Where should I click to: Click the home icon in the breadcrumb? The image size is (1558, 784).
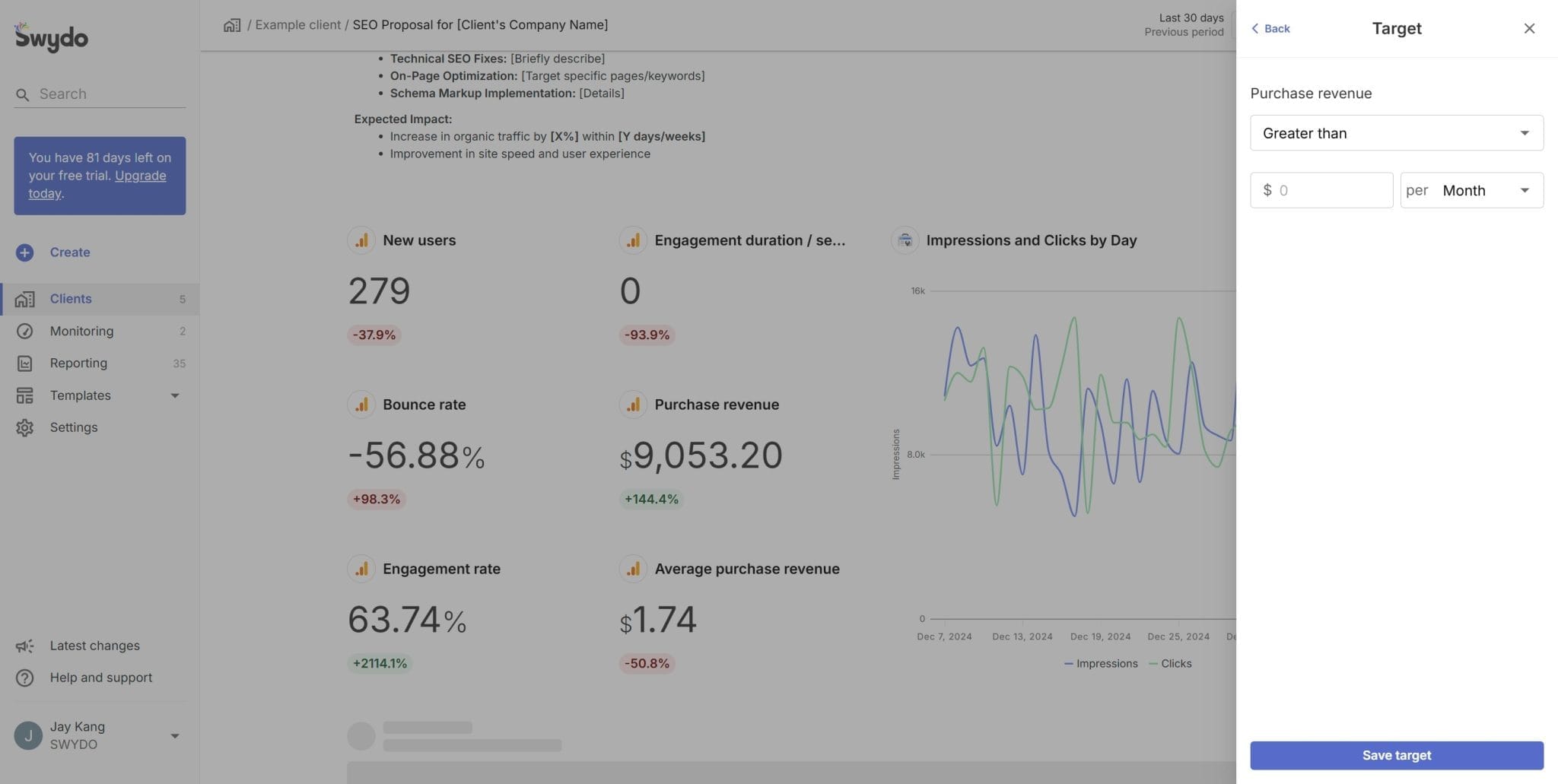[x=232, y=24]
